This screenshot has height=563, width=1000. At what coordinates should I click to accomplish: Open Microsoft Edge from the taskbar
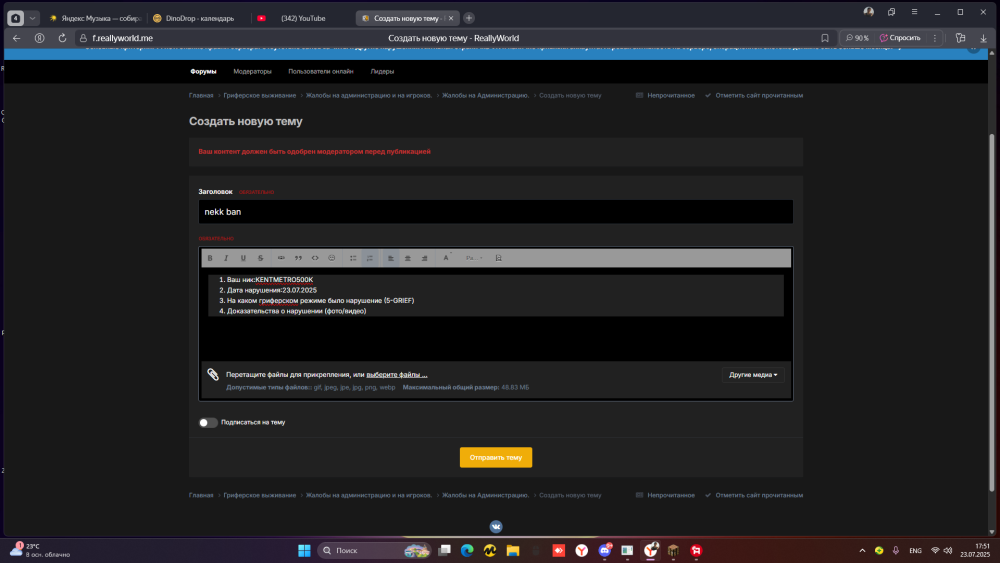coord(467,550)
